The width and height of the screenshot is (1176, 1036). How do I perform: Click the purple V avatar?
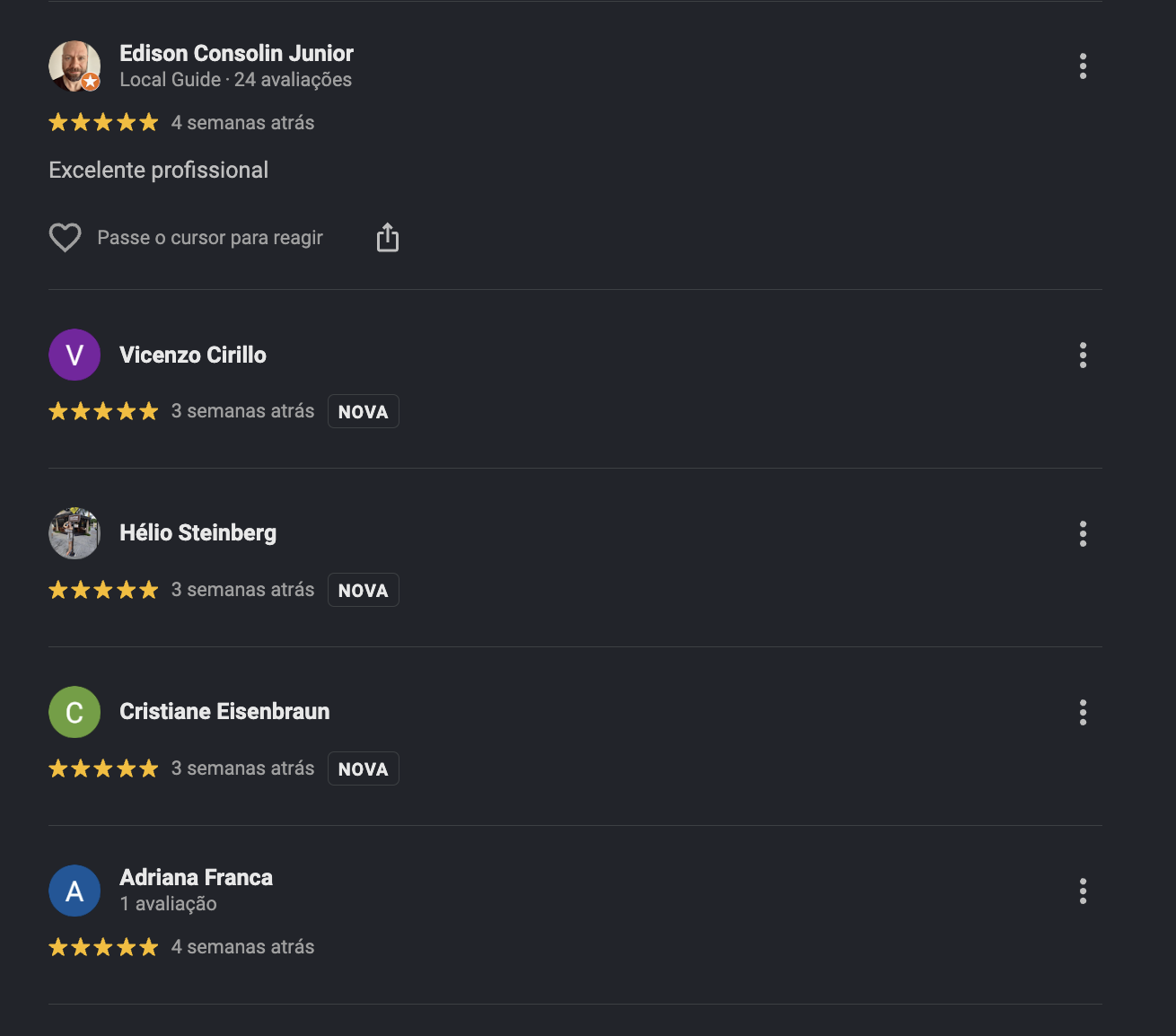click(x=75, y=355)
